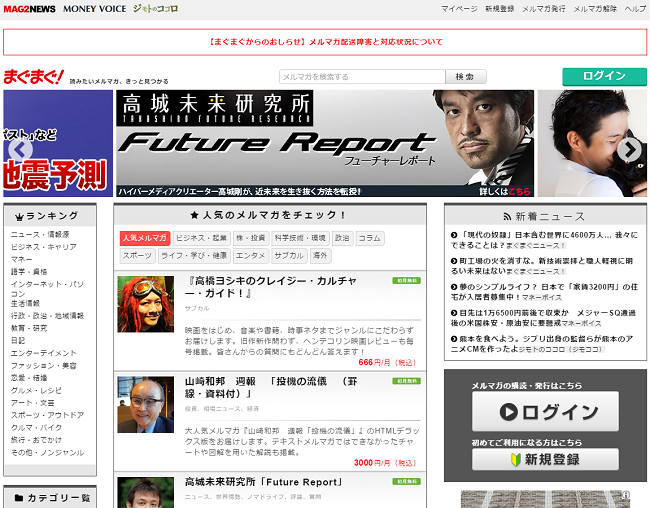Viewport: 650px width, 508px height.
Task: Select the サブカル tab
Action: (289, 256)
